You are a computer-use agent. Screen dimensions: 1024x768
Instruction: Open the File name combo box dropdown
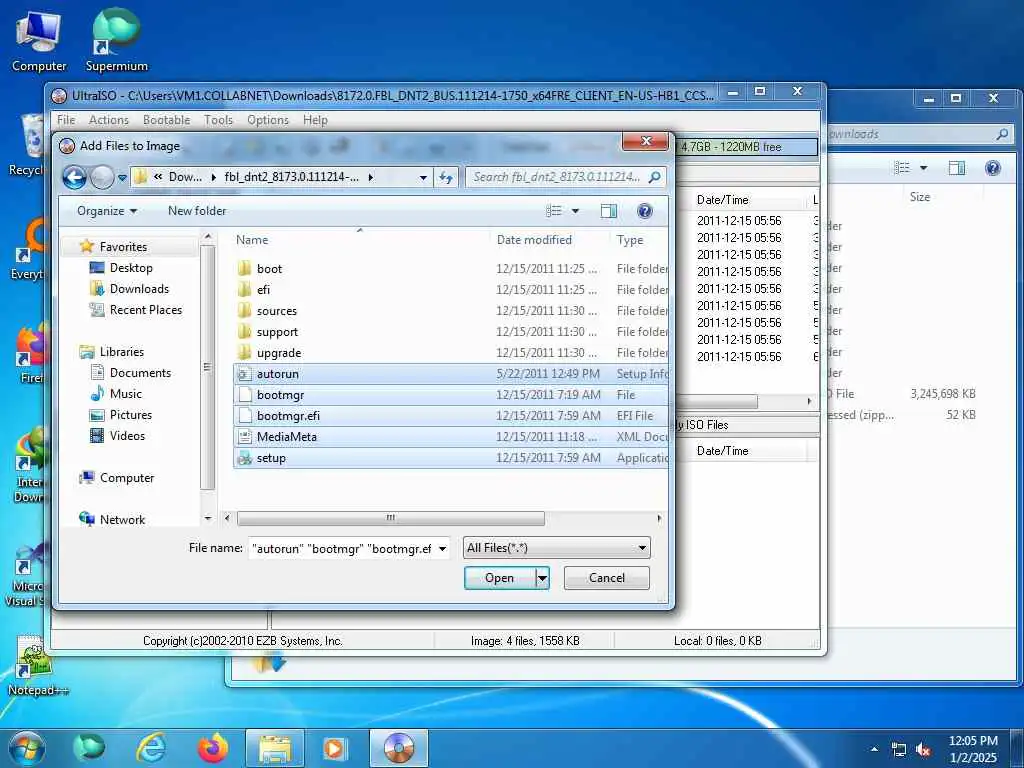(443, 549)
